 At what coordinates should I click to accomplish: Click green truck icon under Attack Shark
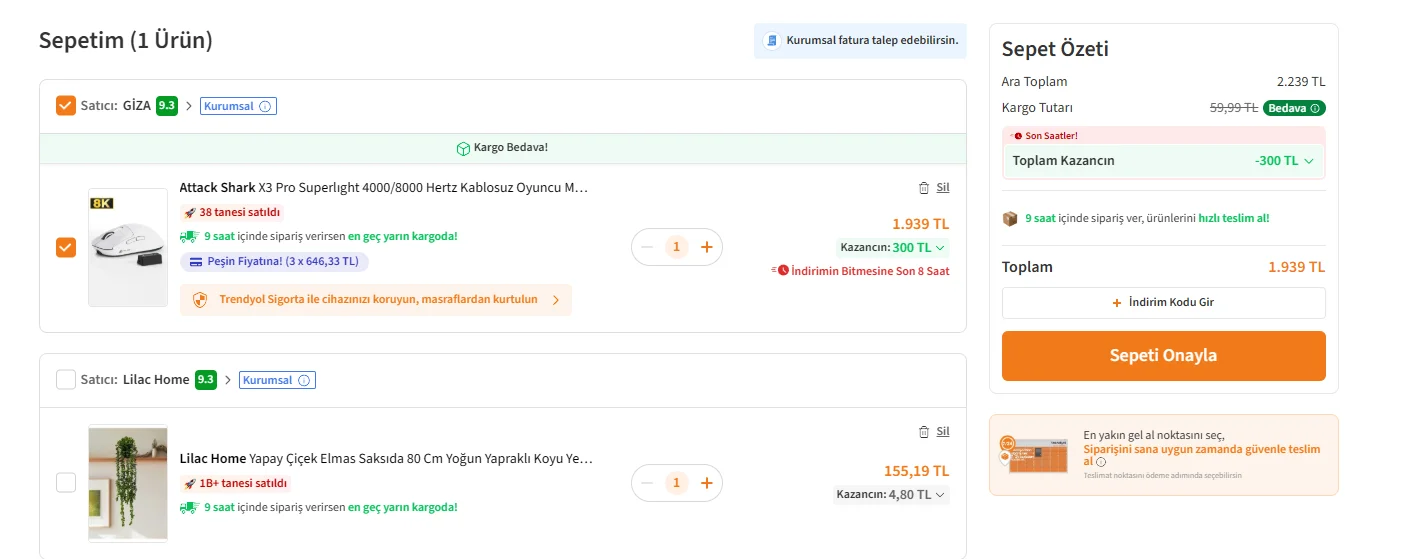pyautogui.click(x=189, y=237)
